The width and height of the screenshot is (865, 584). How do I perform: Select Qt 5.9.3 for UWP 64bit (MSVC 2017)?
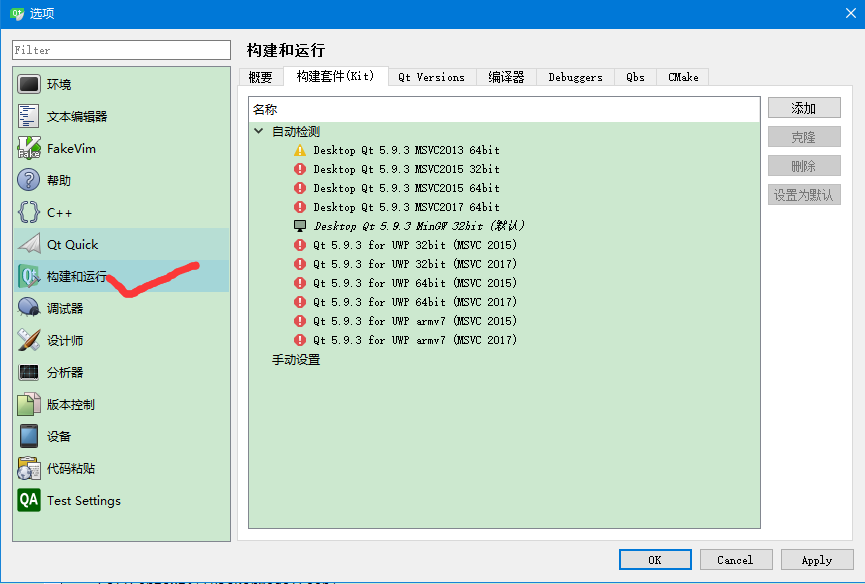click(415, 302)
